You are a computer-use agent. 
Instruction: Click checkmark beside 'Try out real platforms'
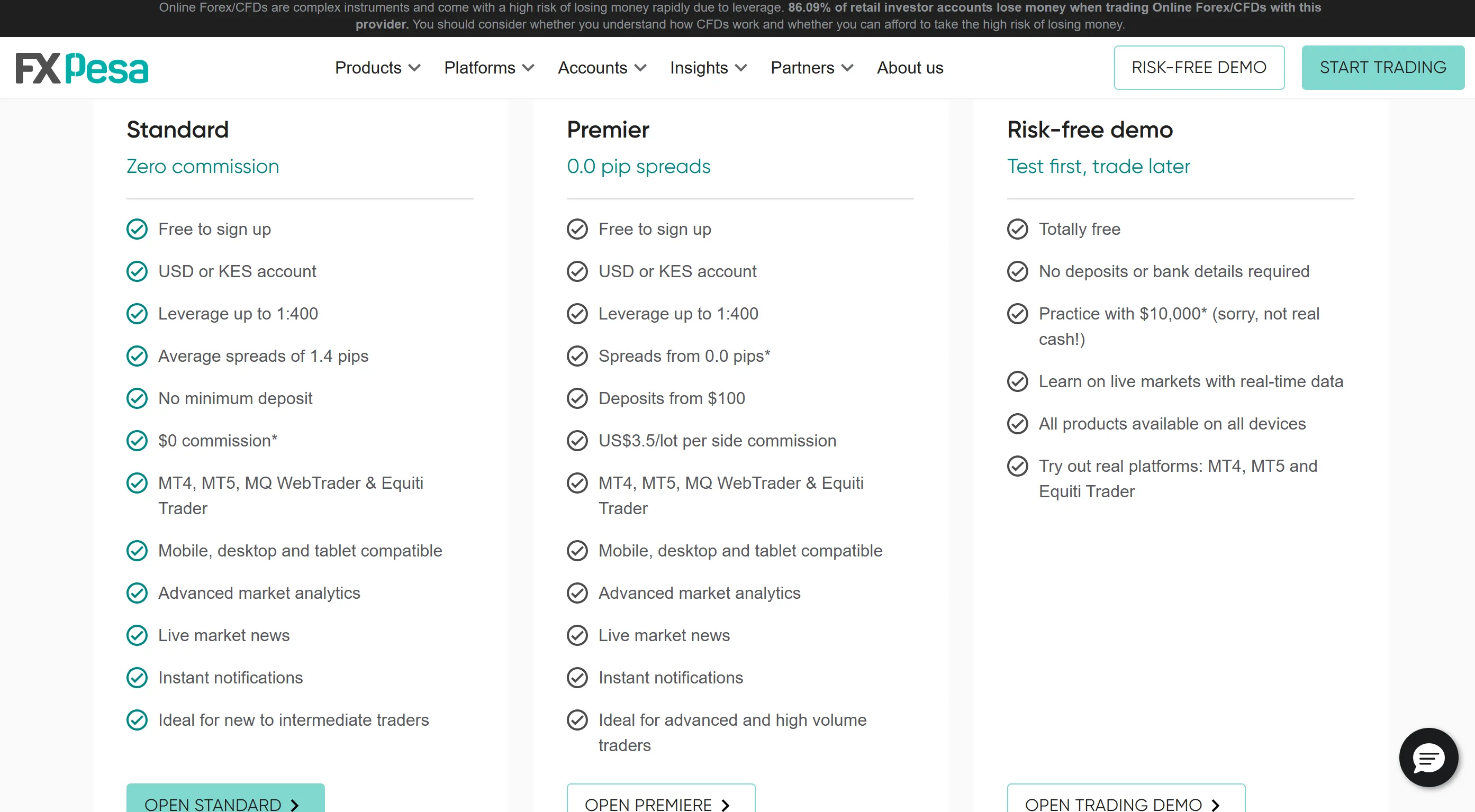coord(1018,466)
